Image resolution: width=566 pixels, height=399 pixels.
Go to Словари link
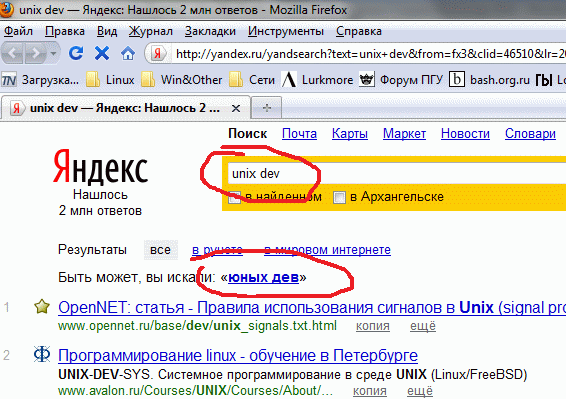pyautogui.click(x=530, y=134)
